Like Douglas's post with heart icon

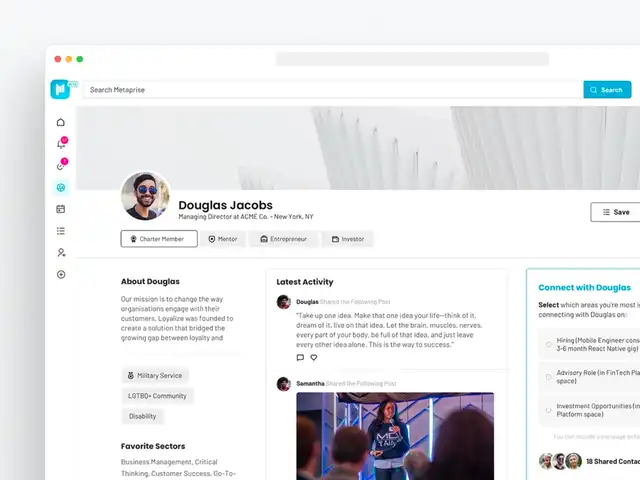coord(313,358)
